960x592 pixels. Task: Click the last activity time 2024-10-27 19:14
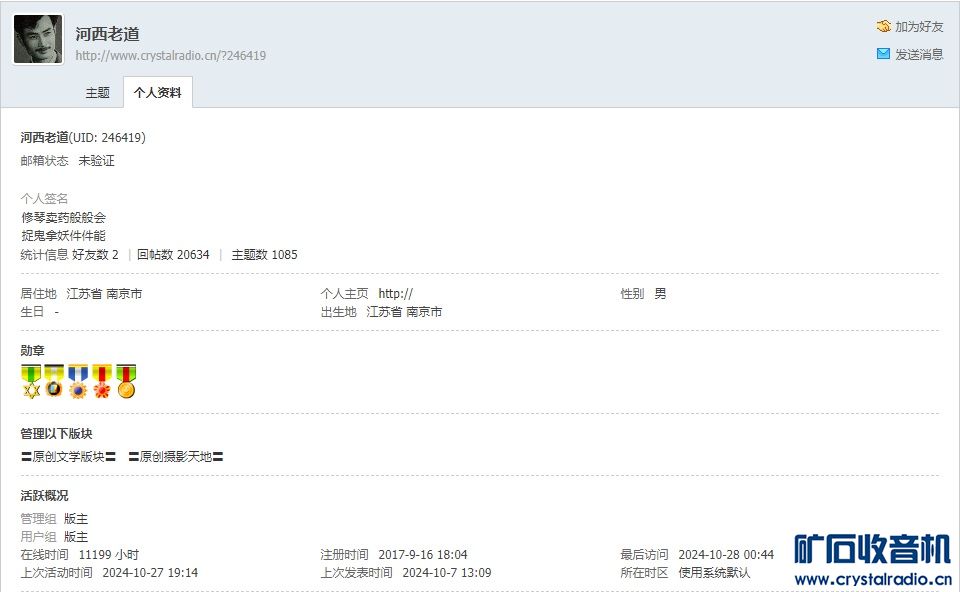(x=150, y=573)
